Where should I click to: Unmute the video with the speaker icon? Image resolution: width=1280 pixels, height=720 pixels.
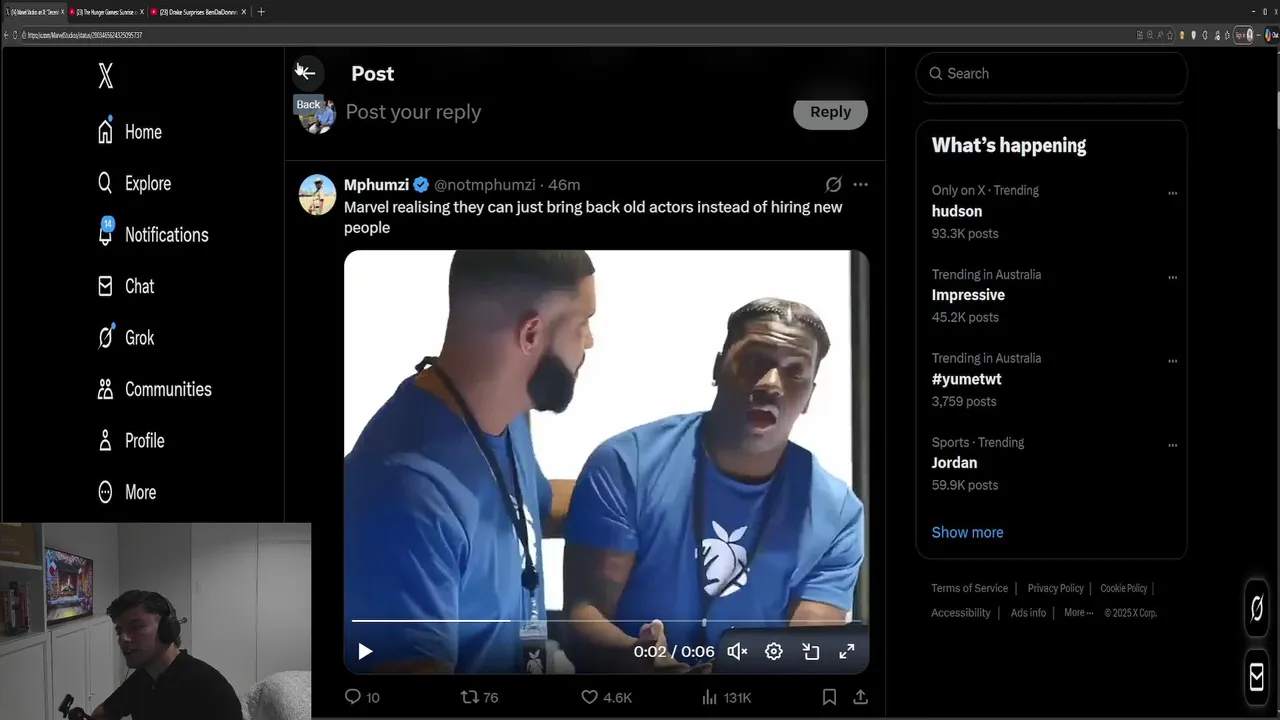[737, 652]
